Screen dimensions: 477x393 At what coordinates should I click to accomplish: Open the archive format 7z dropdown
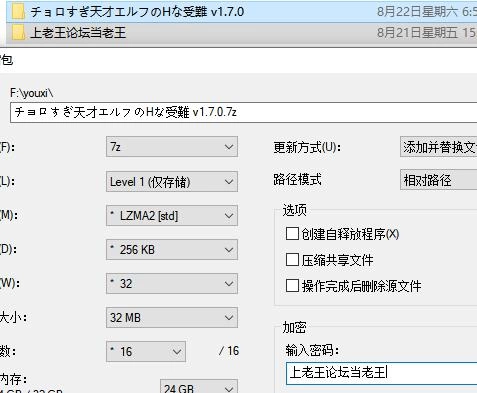172,147
